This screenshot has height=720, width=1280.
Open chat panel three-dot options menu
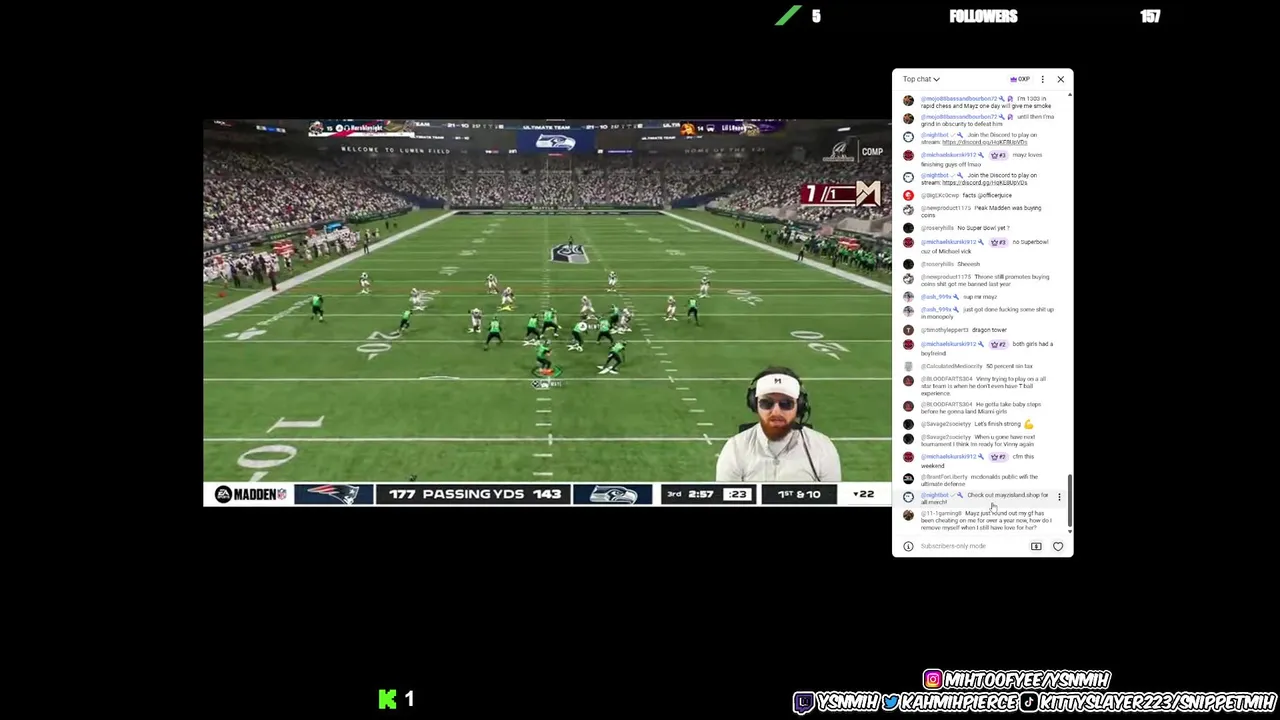[1042, 79]
